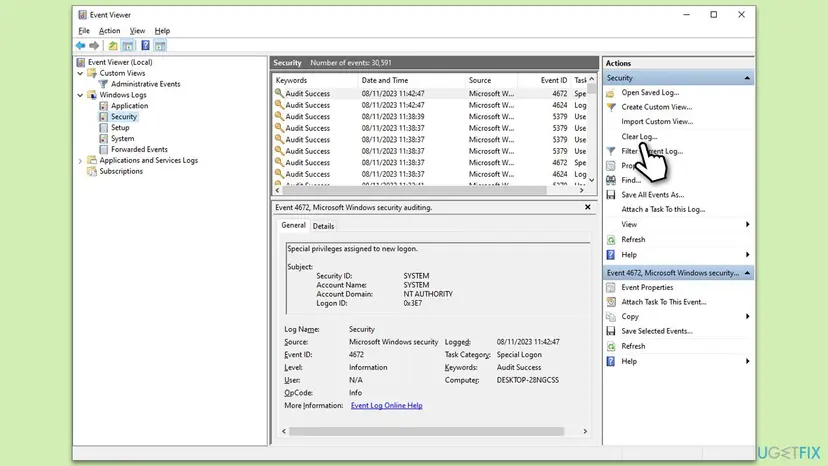
Task: Click the event list scroll down arrow
Action: tap(592, 180)
